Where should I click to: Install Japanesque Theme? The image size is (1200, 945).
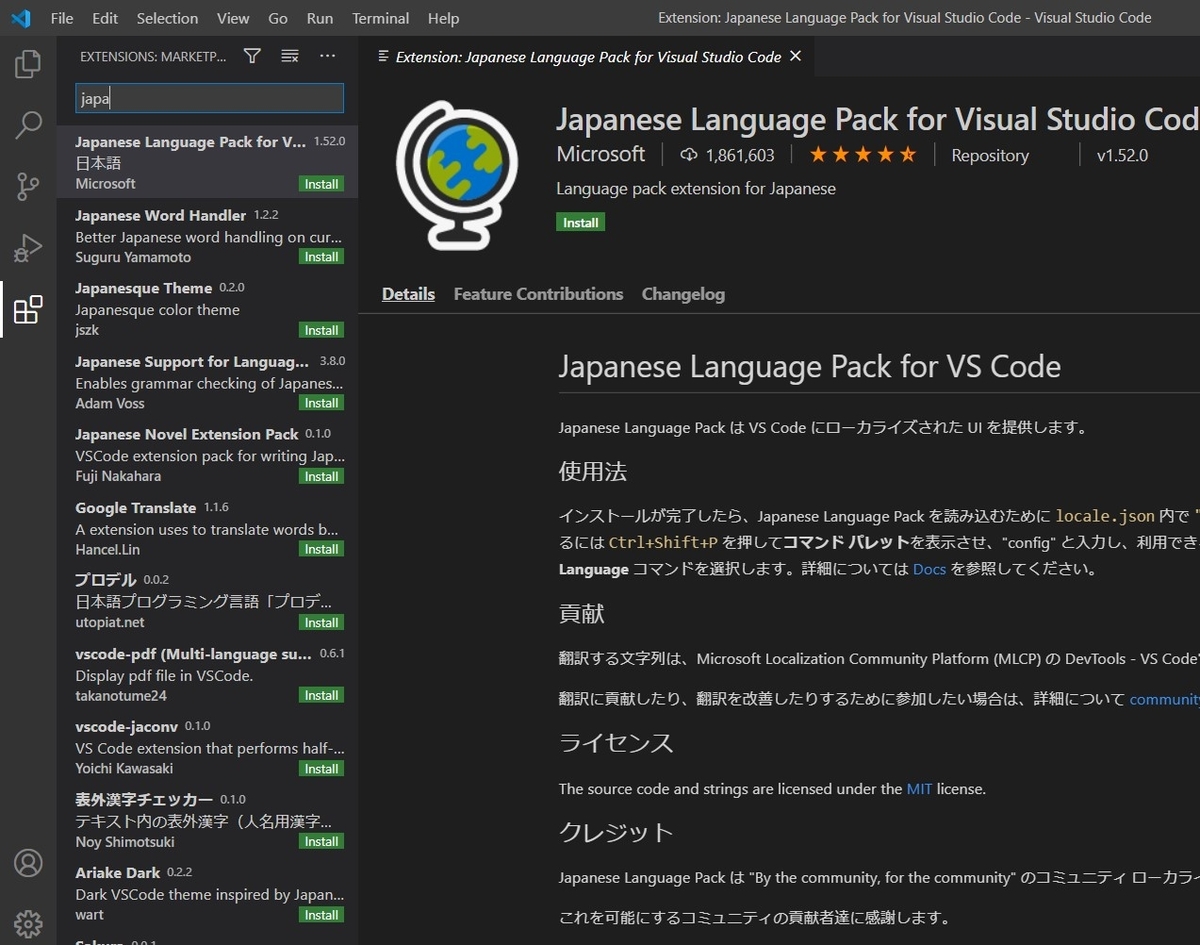[321, 330]
